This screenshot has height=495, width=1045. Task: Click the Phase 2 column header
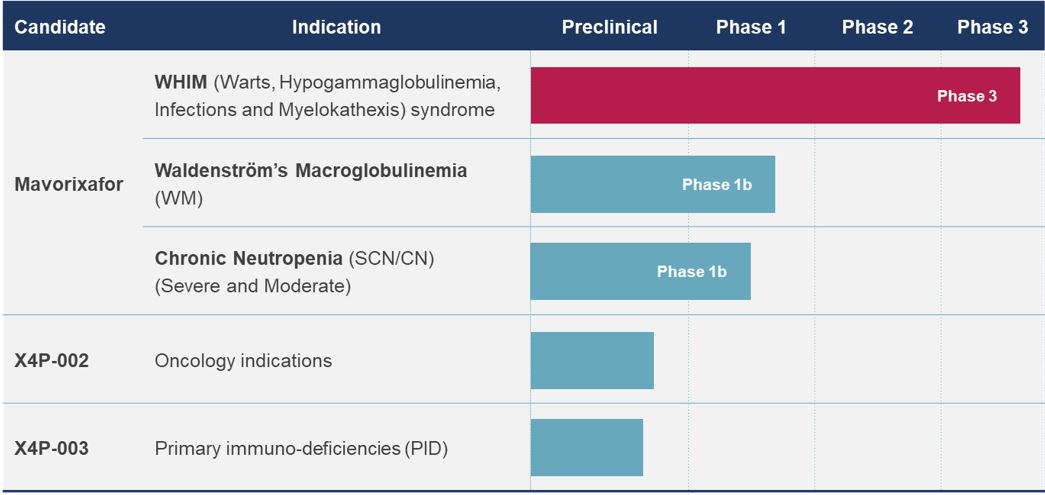877,27
